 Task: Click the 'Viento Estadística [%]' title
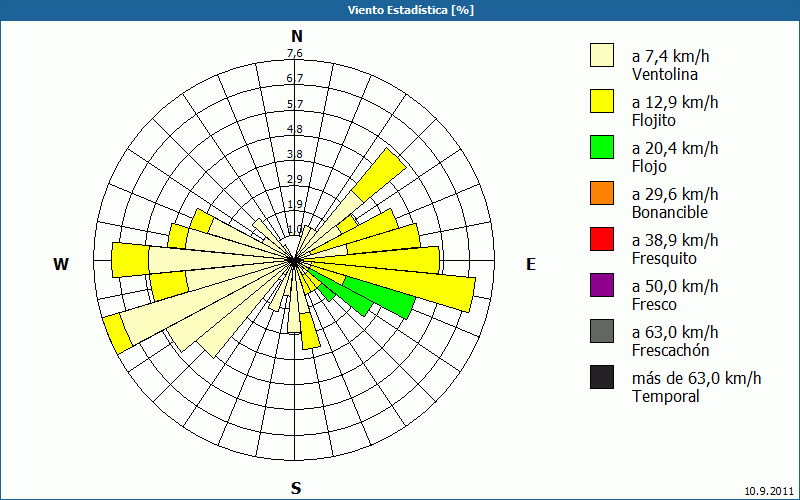click(411, 10)
